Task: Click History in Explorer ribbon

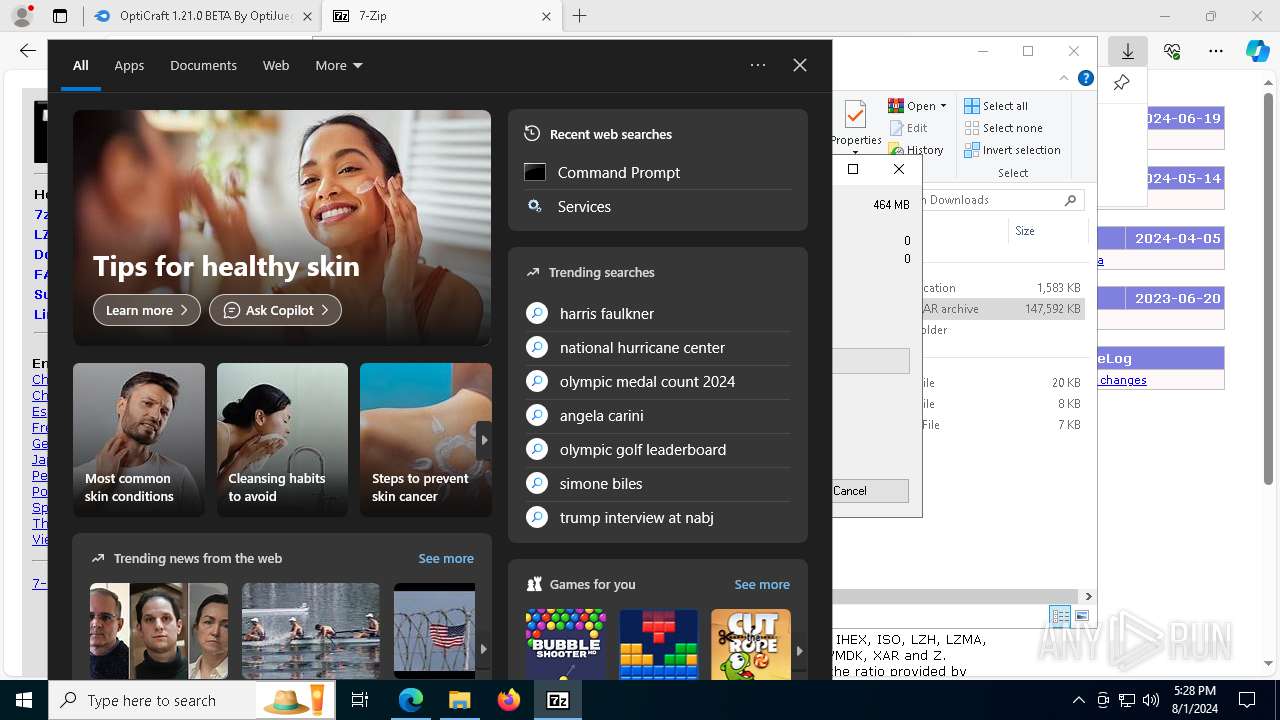Action: [916, 150]
